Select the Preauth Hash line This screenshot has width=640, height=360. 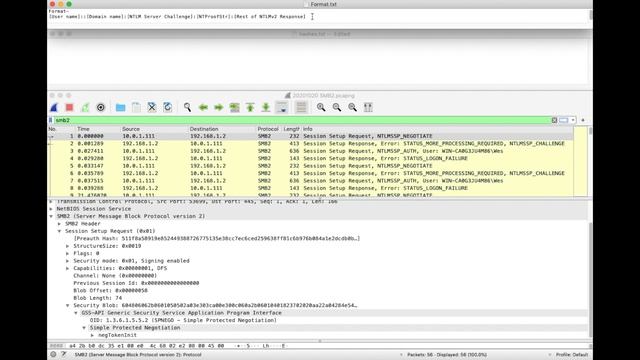[216, 238]
